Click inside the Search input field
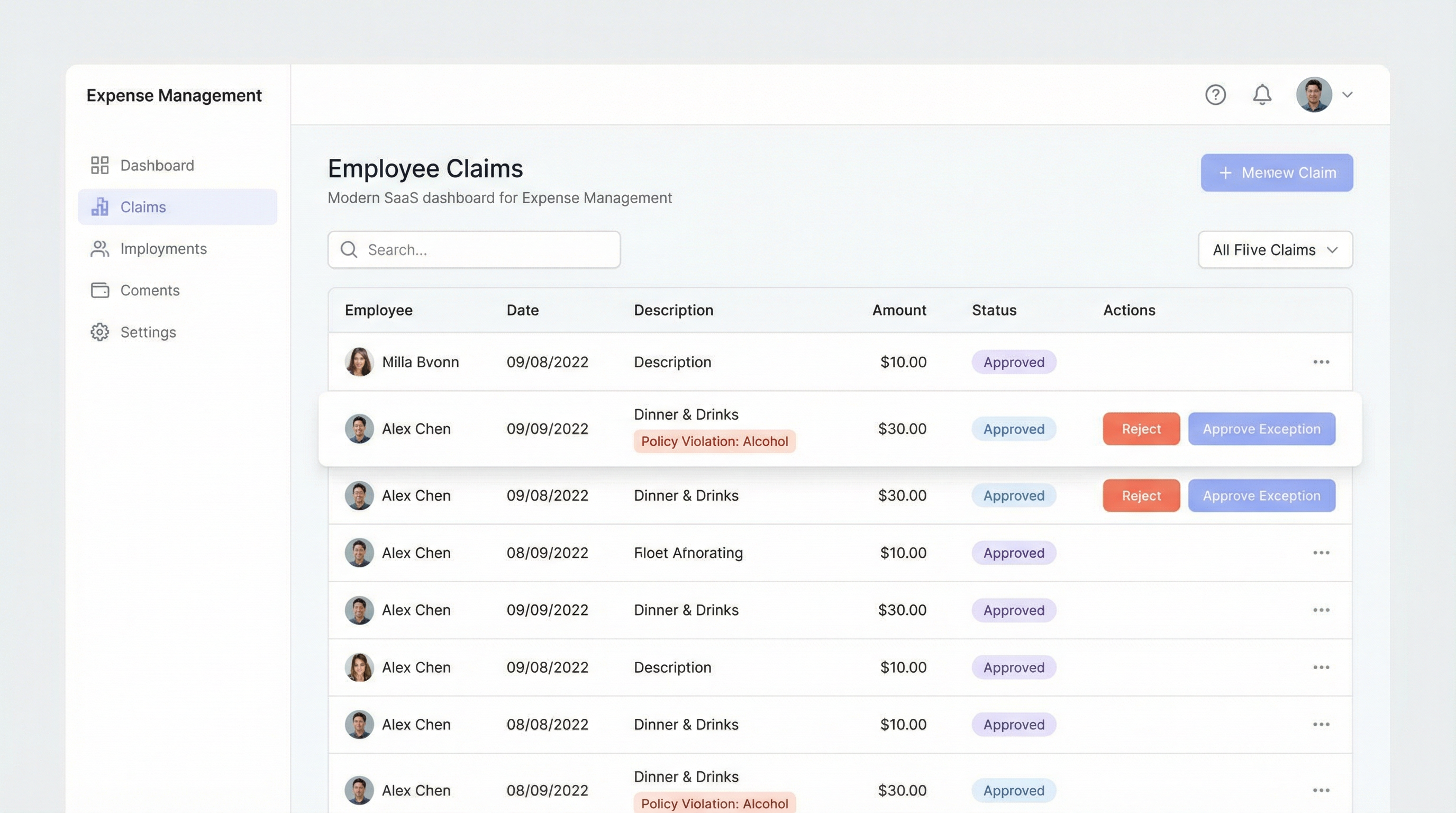The width and height of the screenshot is (1456, 813). [x=475, y=249]
